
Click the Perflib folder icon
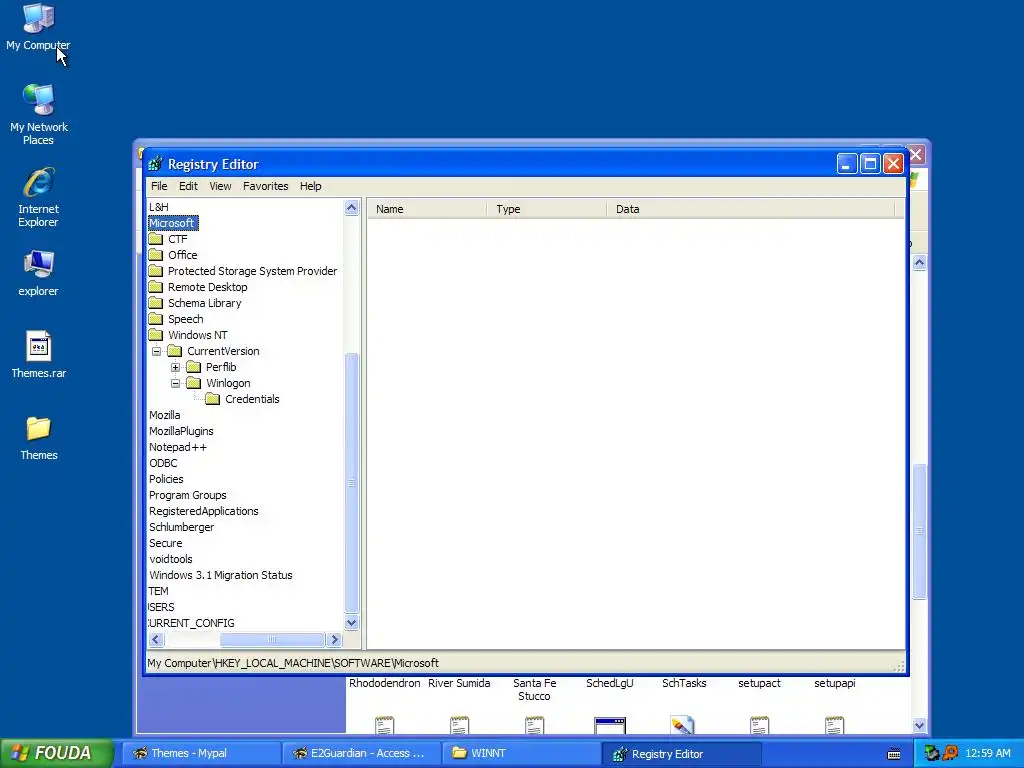193,367
